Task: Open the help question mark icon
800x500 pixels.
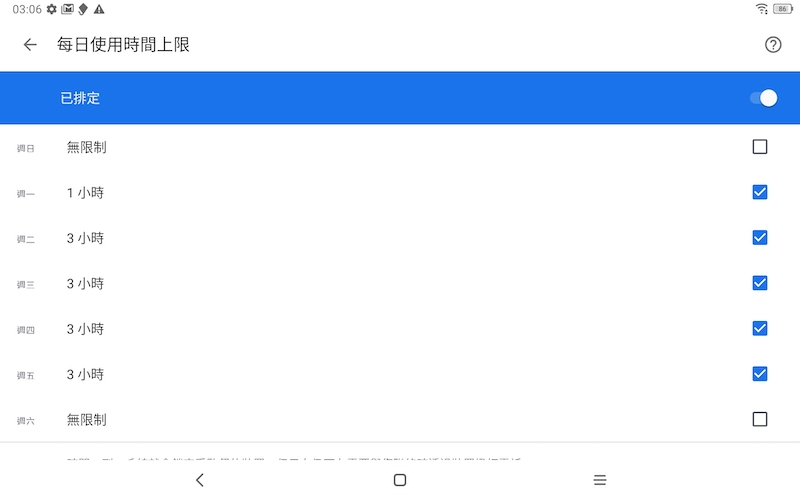Action: click(773, 45)
